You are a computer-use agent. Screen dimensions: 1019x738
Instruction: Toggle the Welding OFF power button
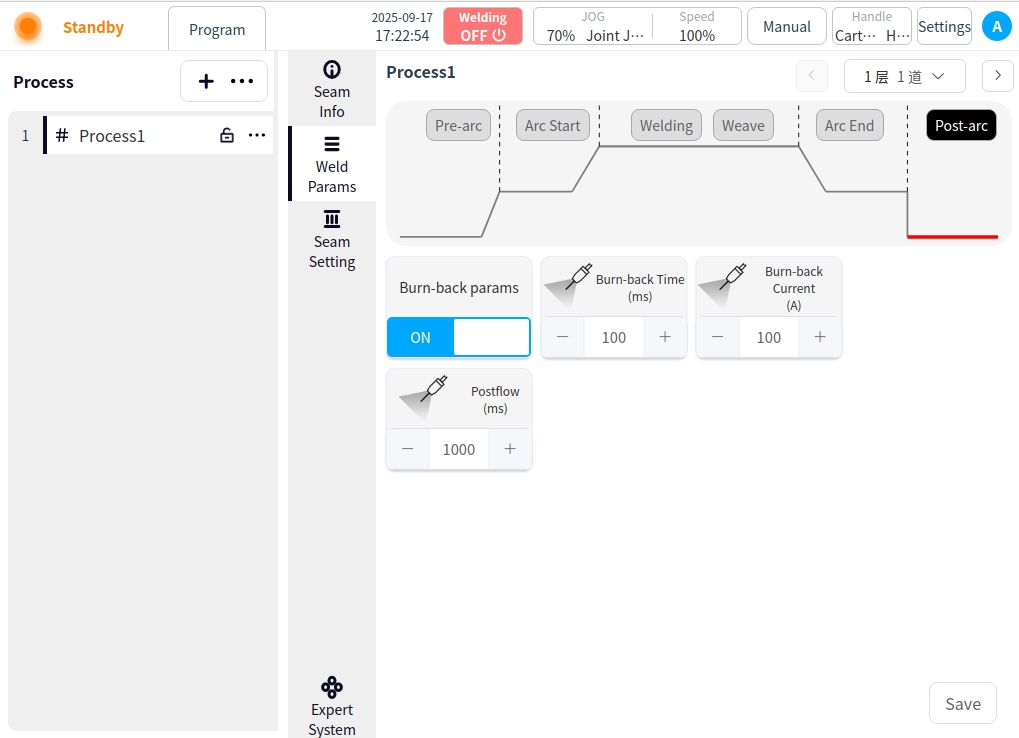tap(483, 27)
